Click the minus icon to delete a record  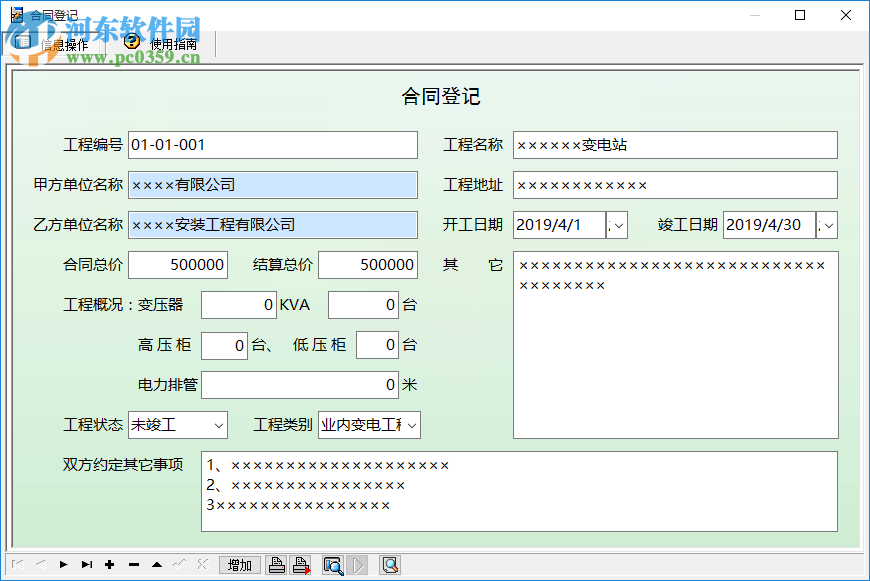pyautogui.click(x=133, y=565)
